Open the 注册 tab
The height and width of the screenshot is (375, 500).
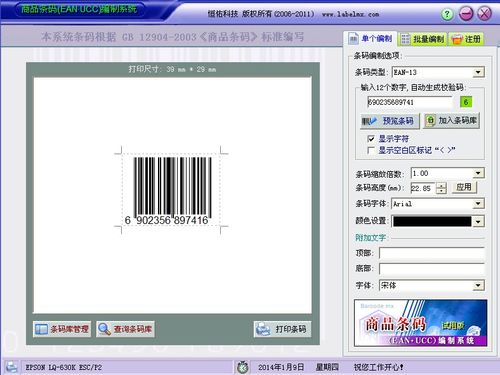click(x=466, y=39)
